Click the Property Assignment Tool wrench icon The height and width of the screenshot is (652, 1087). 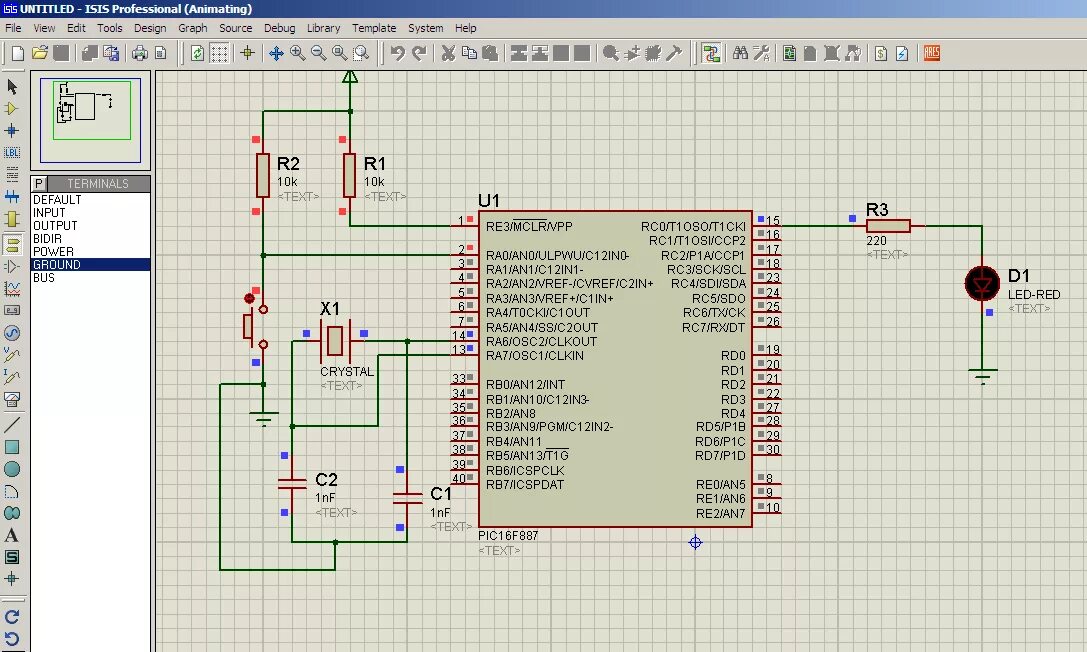(x=761, y=53)
